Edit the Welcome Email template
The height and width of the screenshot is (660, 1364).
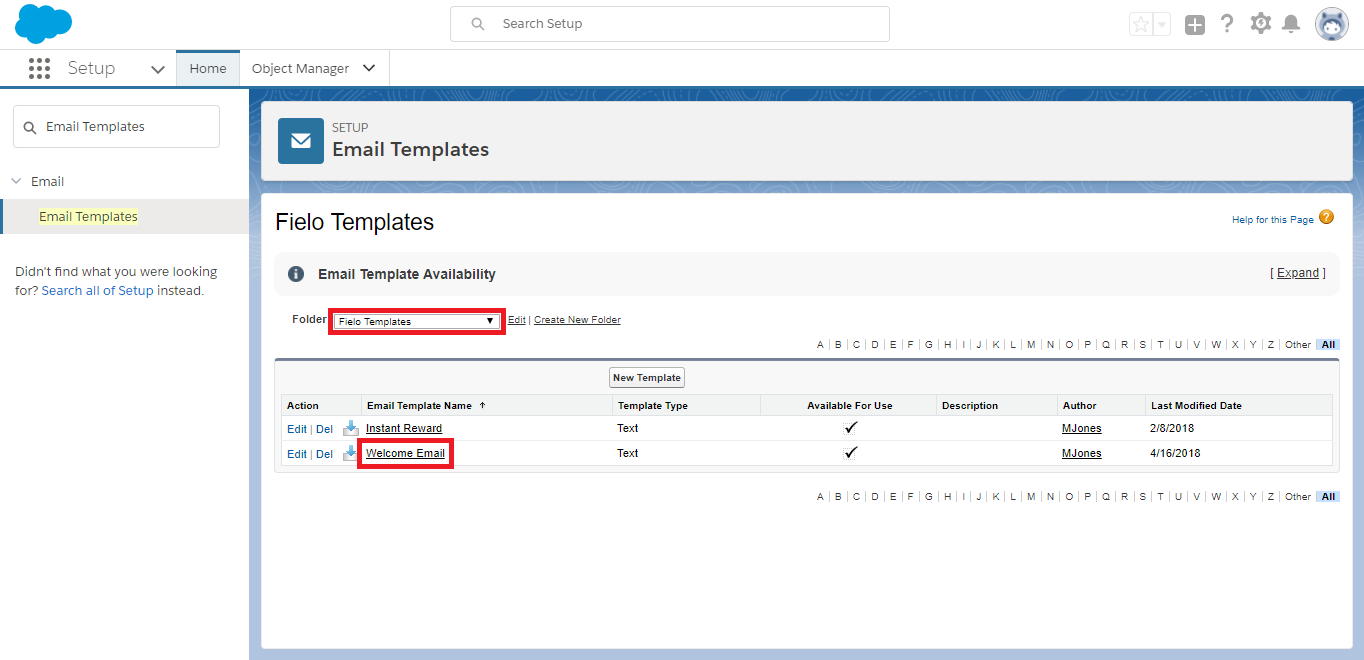(x=297, y=454)
